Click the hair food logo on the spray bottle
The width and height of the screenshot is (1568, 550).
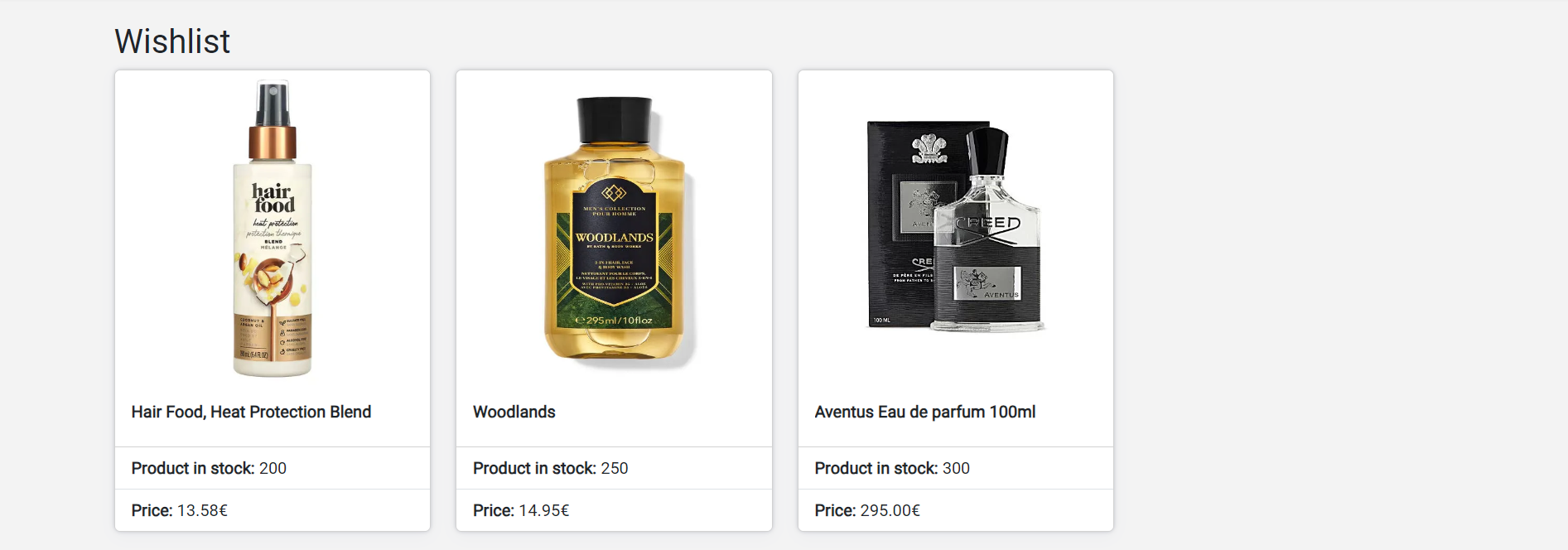pos(273,198)
